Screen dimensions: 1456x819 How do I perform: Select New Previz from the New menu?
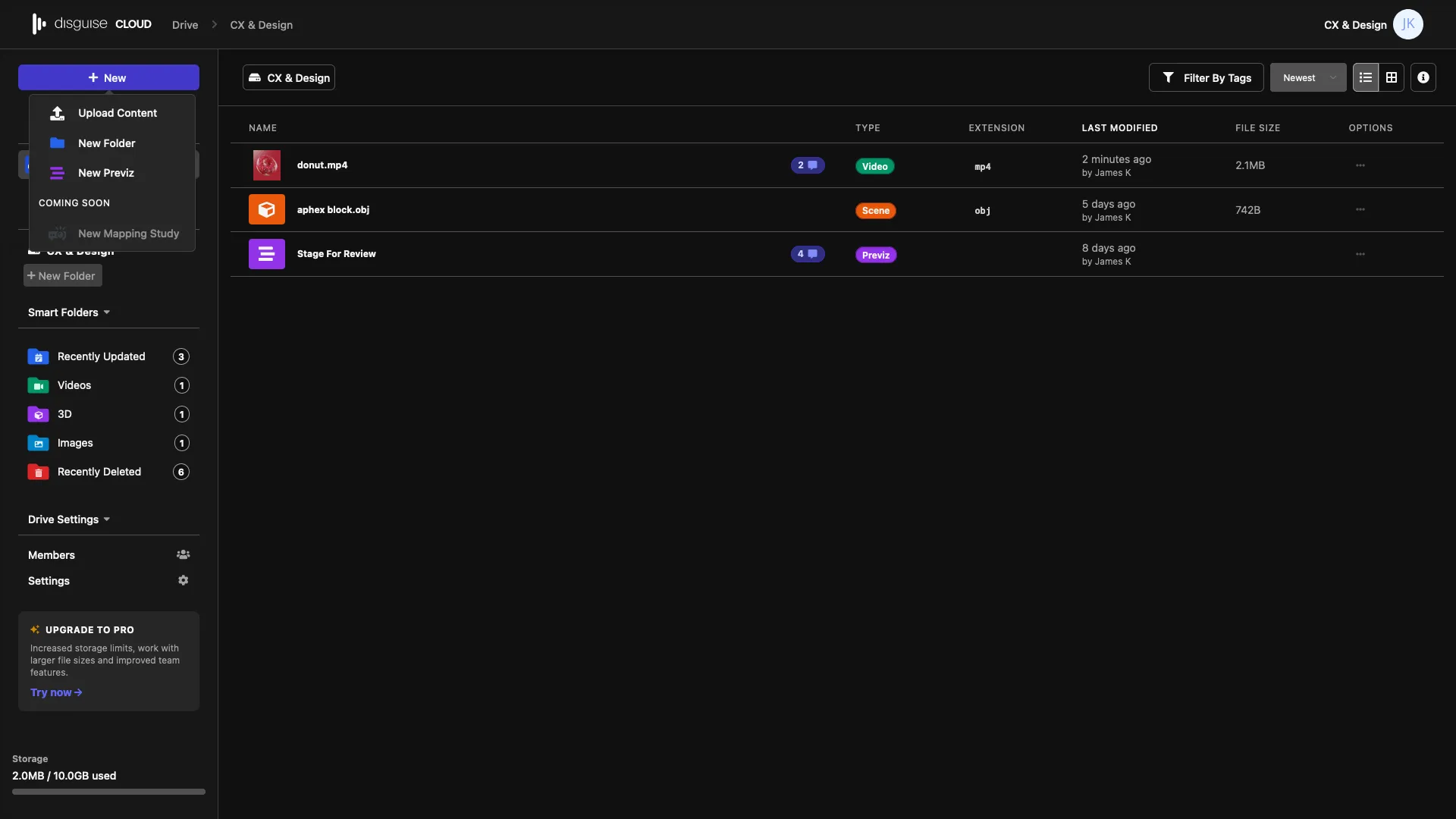point(106,173)
